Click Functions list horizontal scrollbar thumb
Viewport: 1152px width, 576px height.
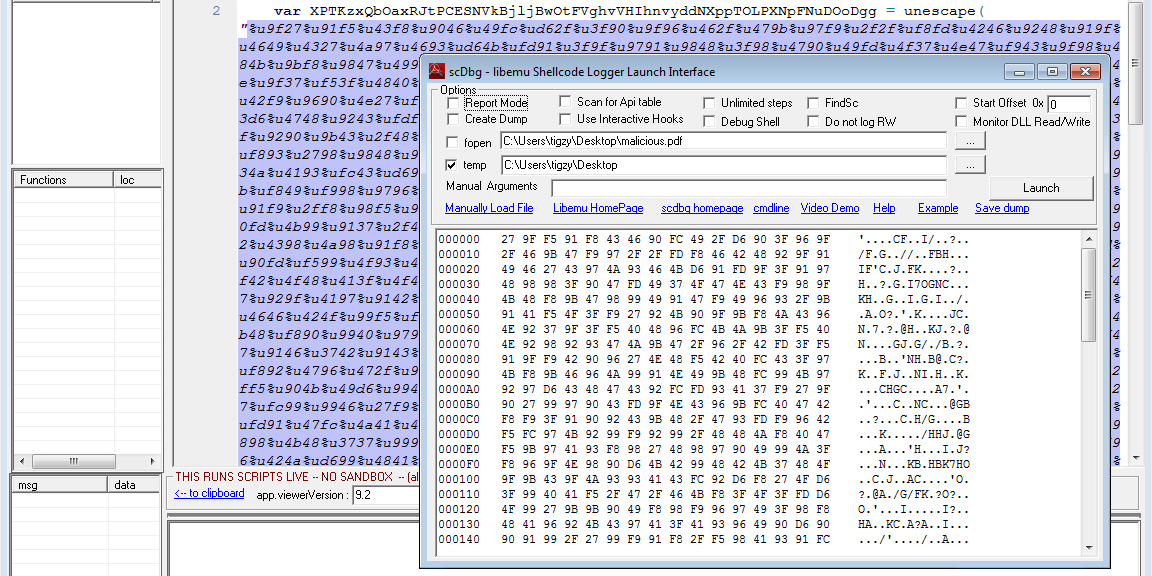[x=73, y=461]
